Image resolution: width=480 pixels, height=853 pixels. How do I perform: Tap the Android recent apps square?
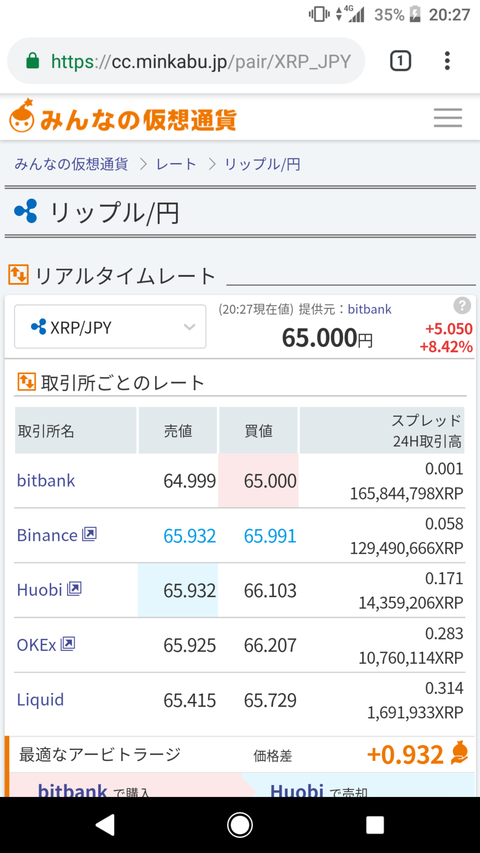pos(375,825)
